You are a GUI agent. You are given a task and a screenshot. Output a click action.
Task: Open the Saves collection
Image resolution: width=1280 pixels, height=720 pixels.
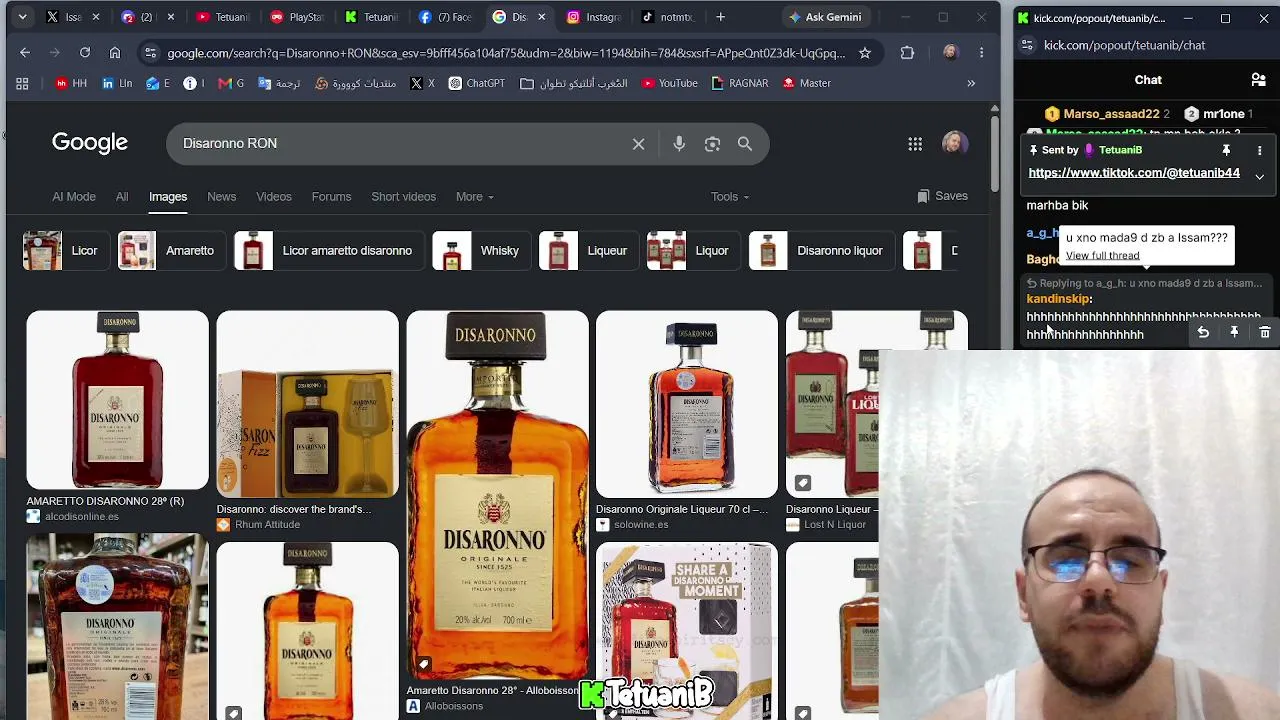(942, 197)
